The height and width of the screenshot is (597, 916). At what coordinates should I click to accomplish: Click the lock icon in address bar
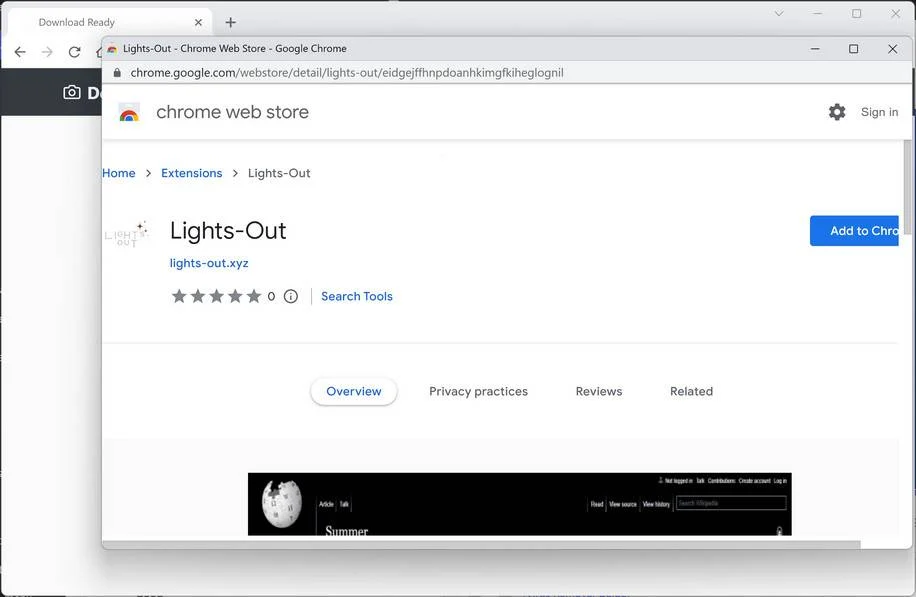(x=117, y=72)
